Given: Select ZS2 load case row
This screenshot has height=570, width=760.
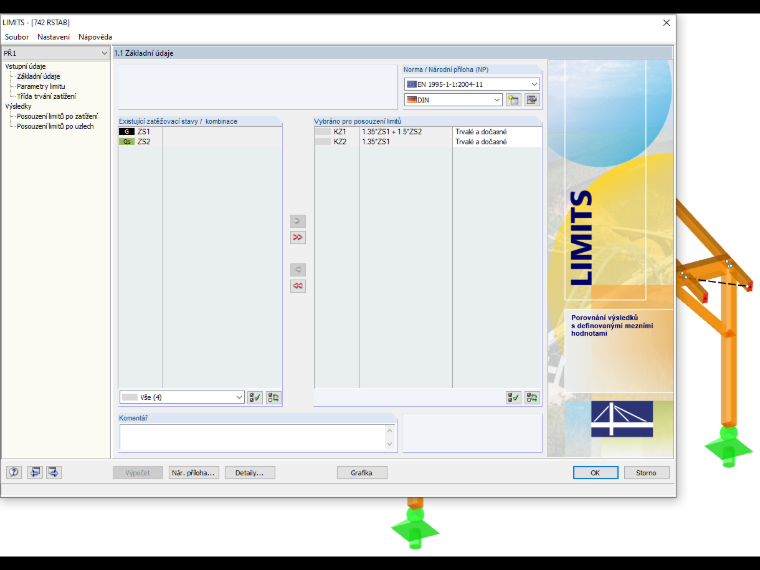Looking at the screenshot, I should coord(200,142).
